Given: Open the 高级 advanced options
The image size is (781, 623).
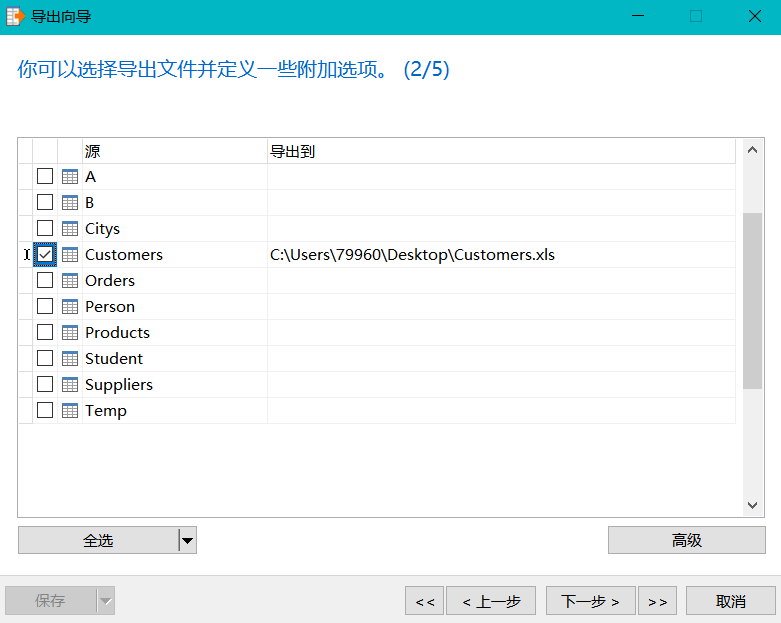Looking at the screenshot, I should [686, 540].
